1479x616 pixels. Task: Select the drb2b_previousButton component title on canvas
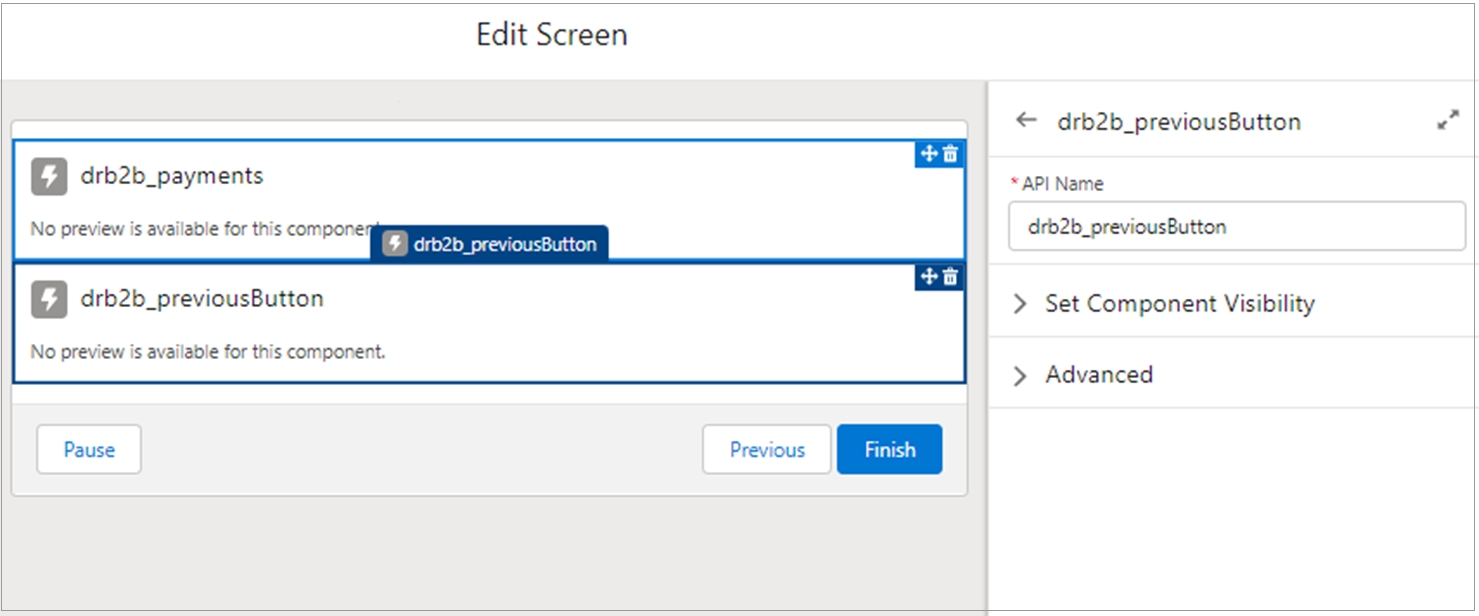[x=202, y=299]
